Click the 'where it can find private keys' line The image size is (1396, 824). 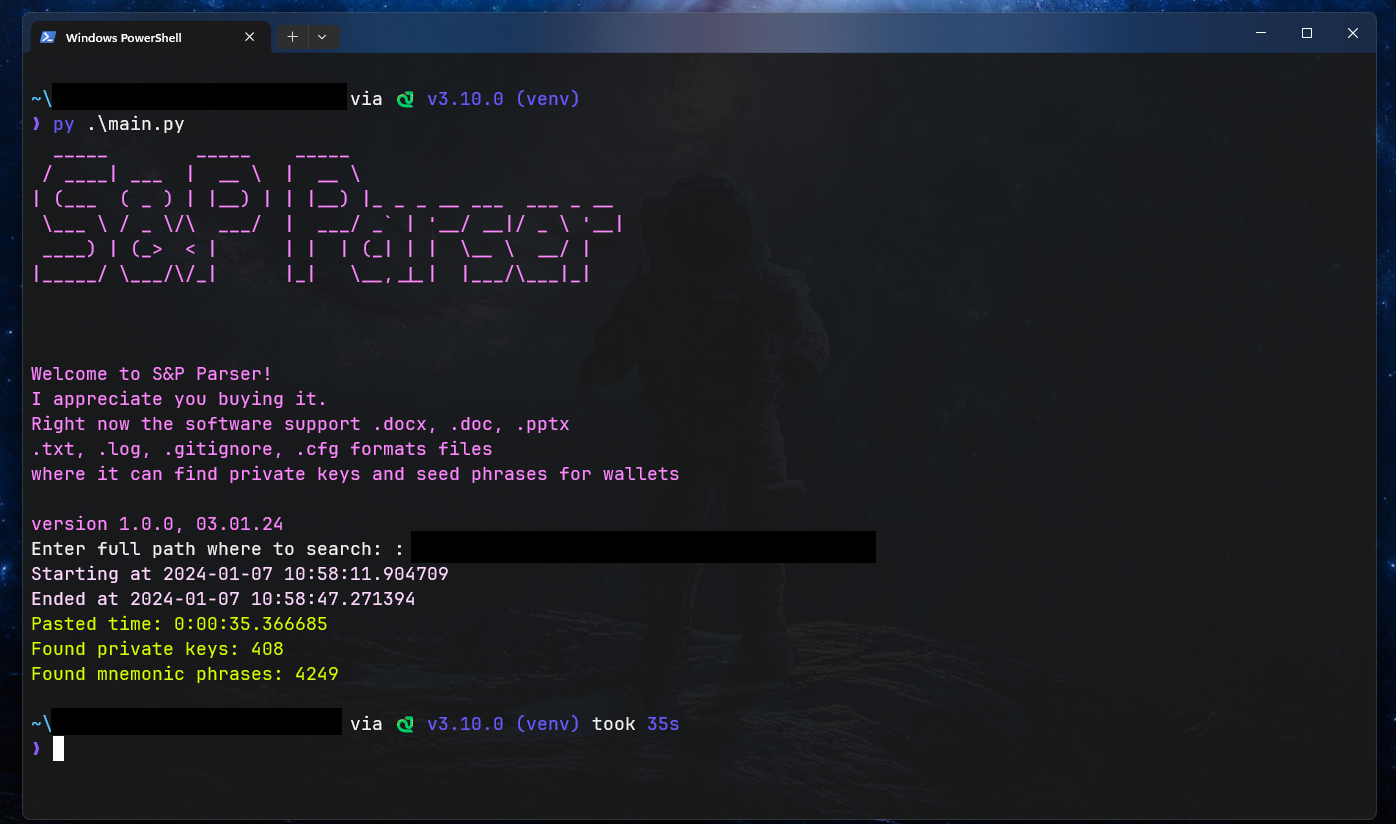click(355, 474)
